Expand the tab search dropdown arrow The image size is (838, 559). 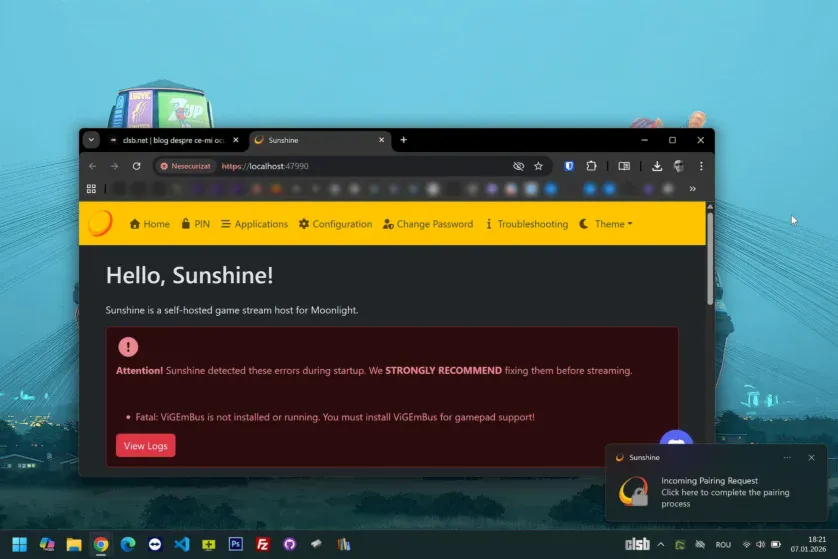(91, 140)
